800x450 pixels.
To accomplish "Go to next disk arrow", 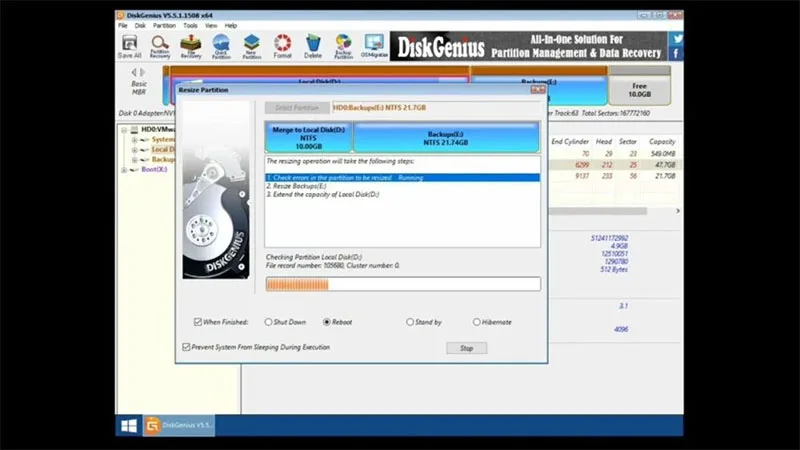I will point(143,72).
